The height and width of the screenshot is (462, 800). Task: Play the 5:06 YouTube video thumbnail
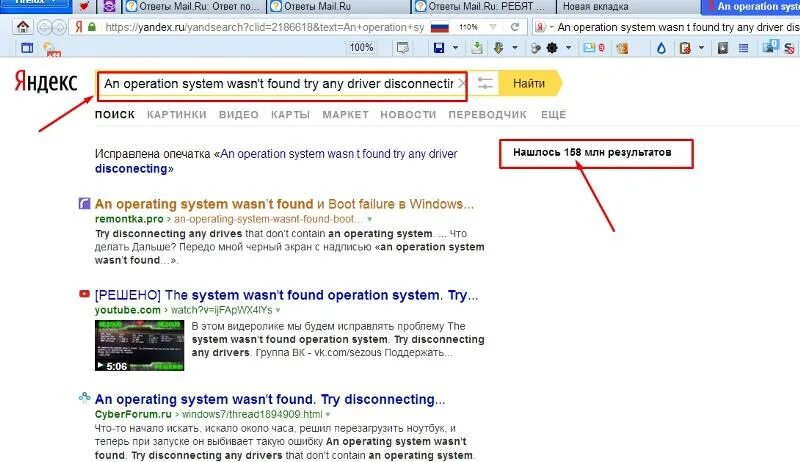click(x=139, y=345)
